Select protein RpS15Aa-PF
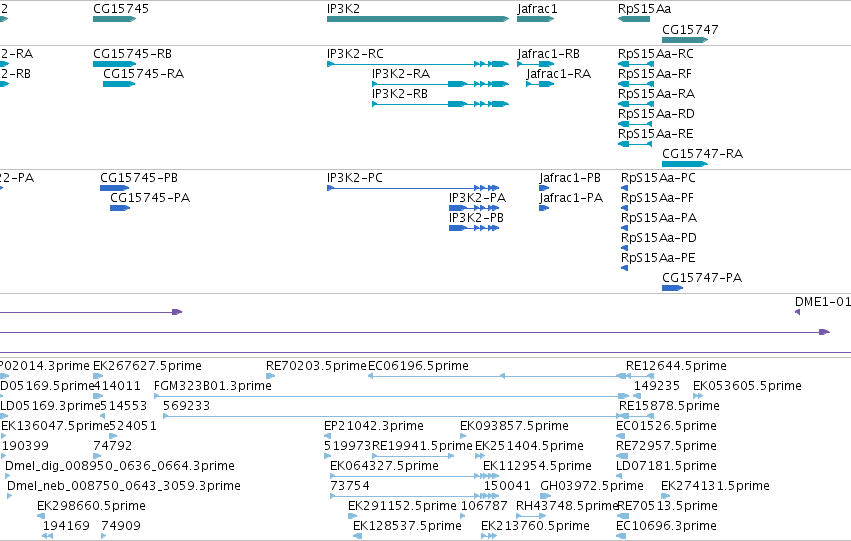 657,198
